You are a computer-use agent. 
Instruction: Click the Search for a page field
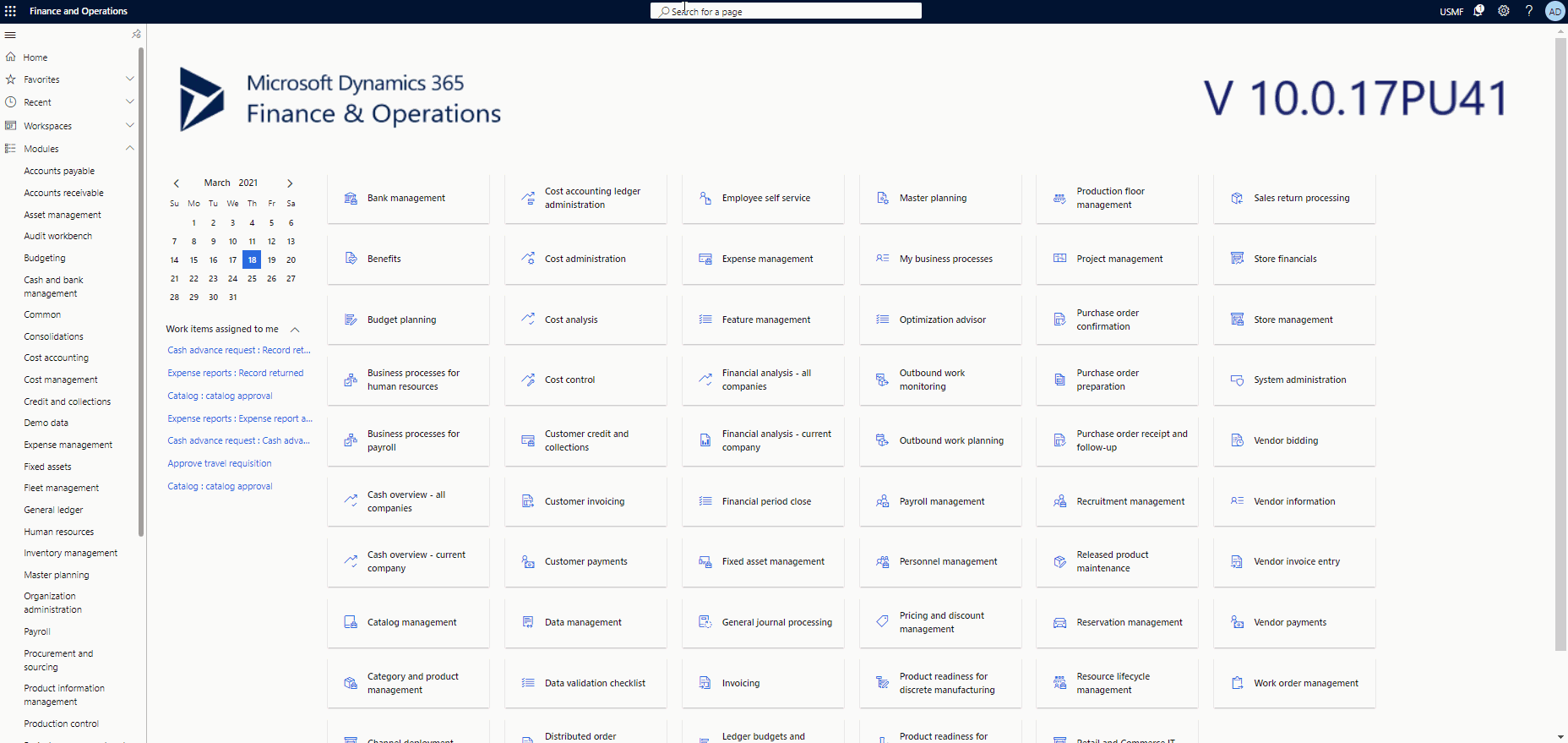786,11
